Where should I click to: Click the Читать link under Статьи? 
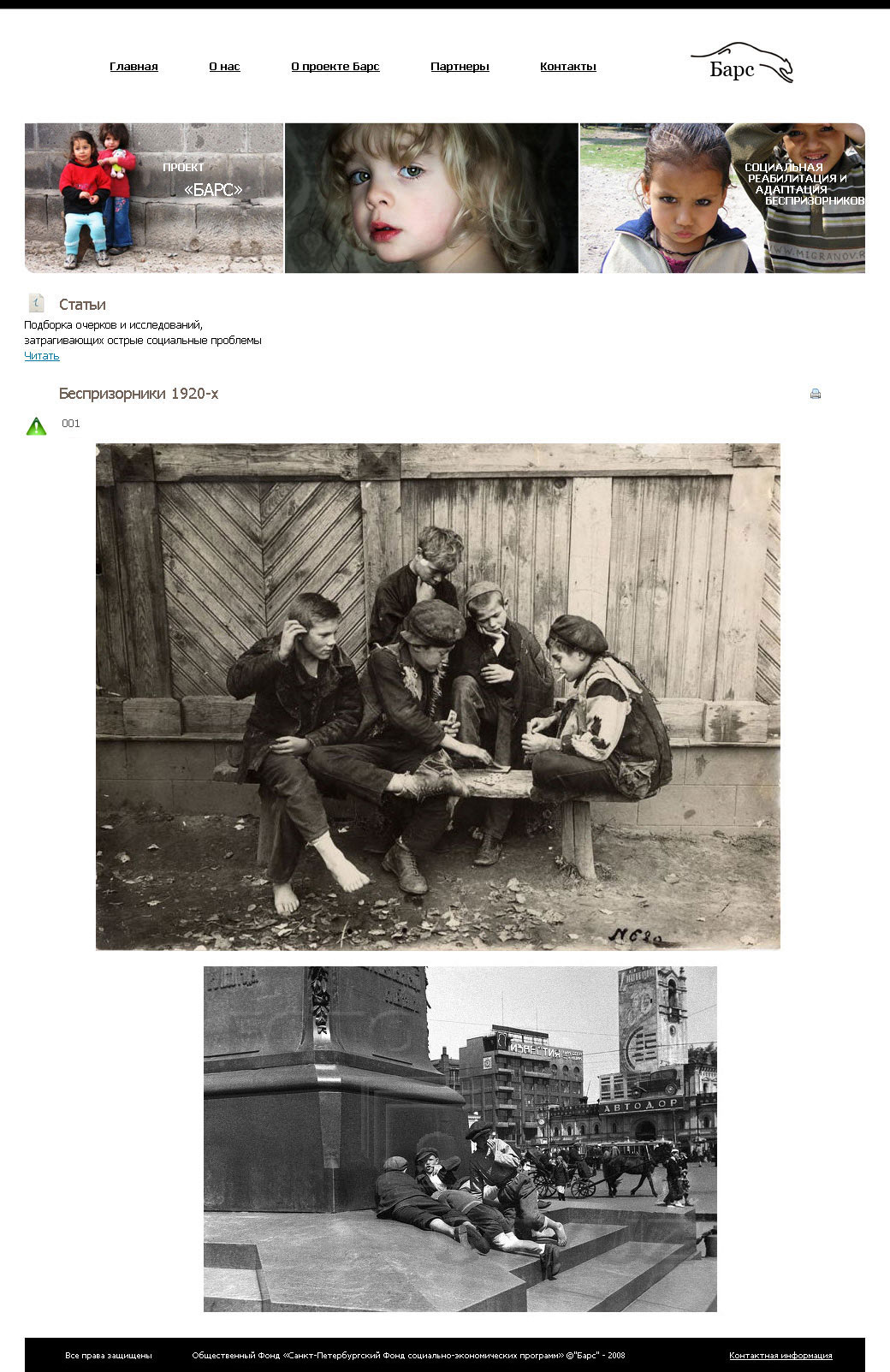[x=42, y=356]
